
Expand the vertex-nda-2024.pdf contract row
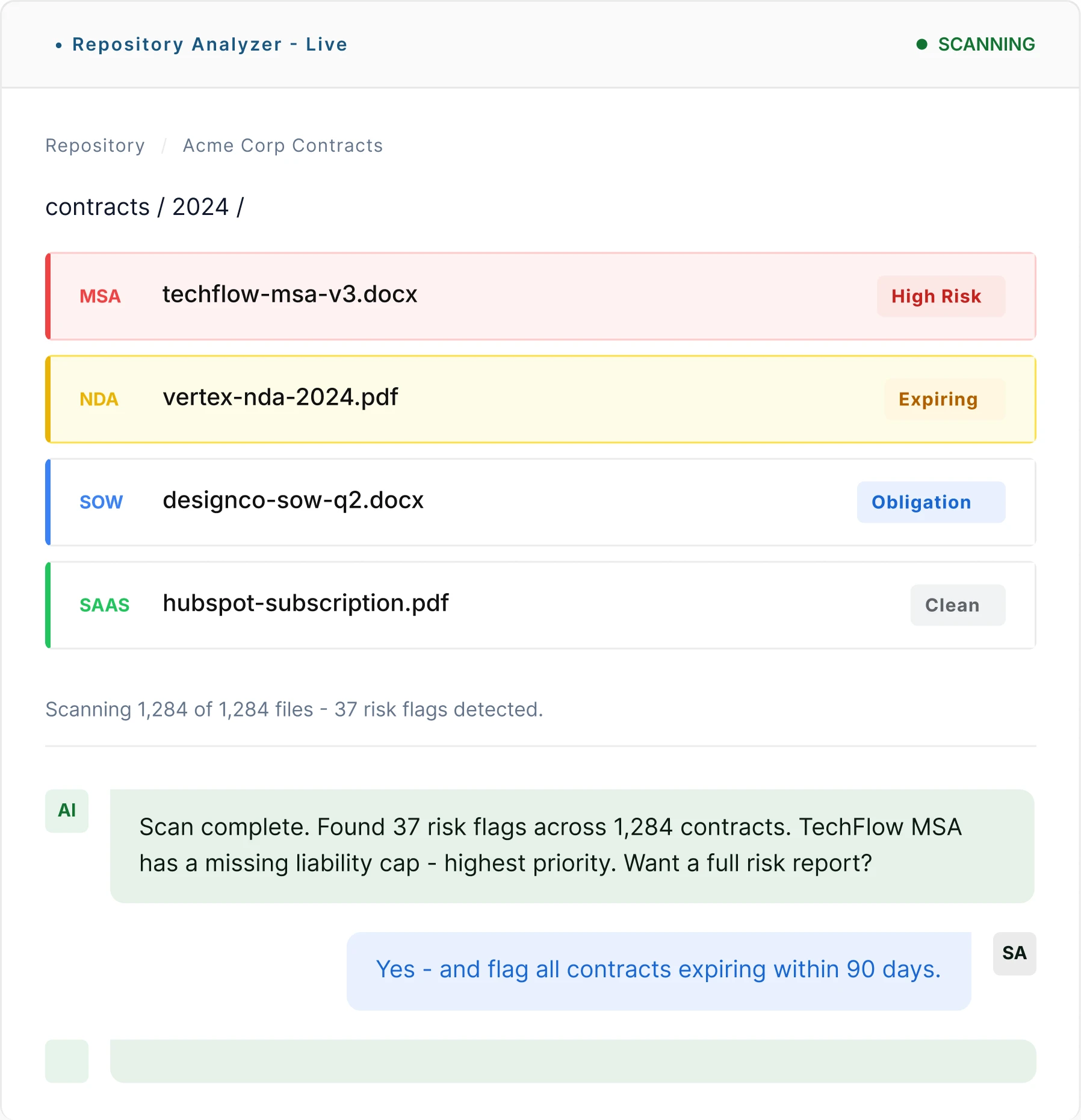[421, 399]
